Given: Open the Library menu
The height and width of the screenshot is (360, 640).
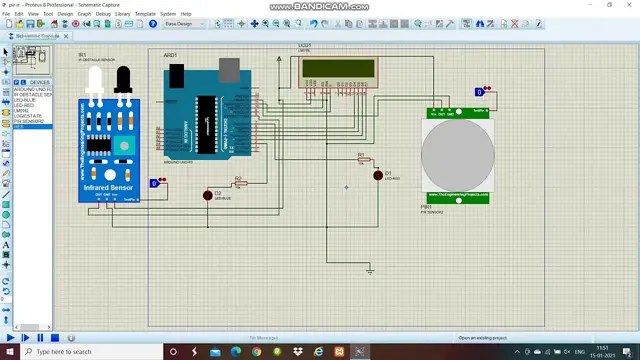Looking at the screenshot, I should 122,14.
